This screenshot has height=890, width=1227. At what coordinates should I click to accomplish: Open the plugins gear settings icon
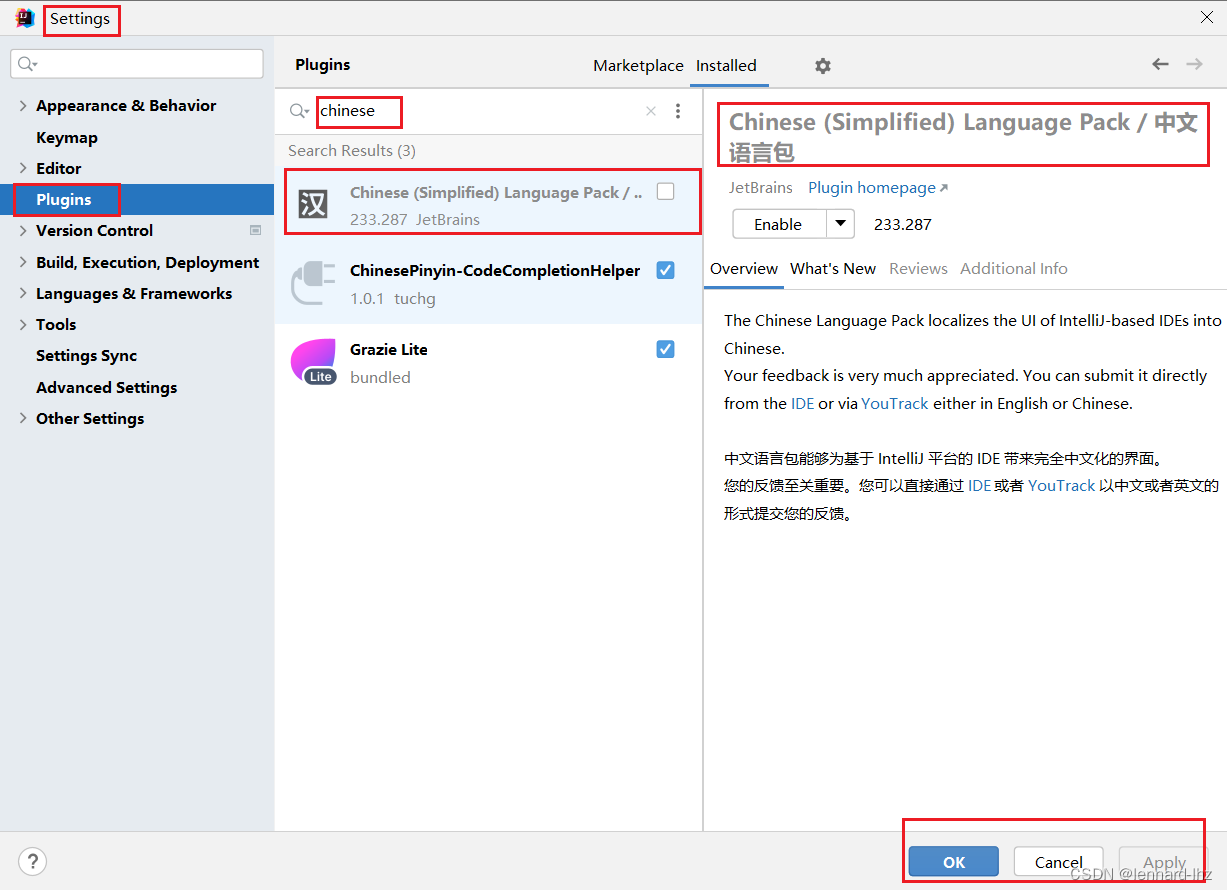tap(822, 66)
